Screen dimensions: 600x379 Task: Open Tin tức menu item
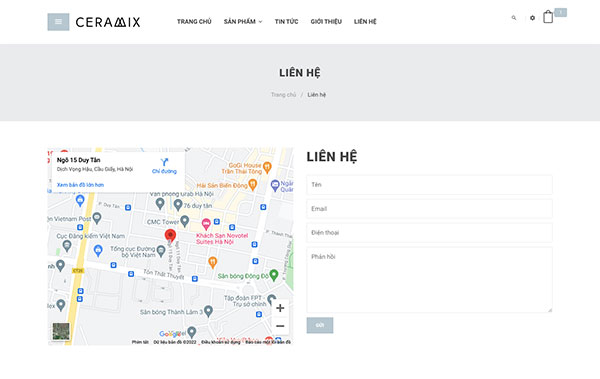coord(286,22)
